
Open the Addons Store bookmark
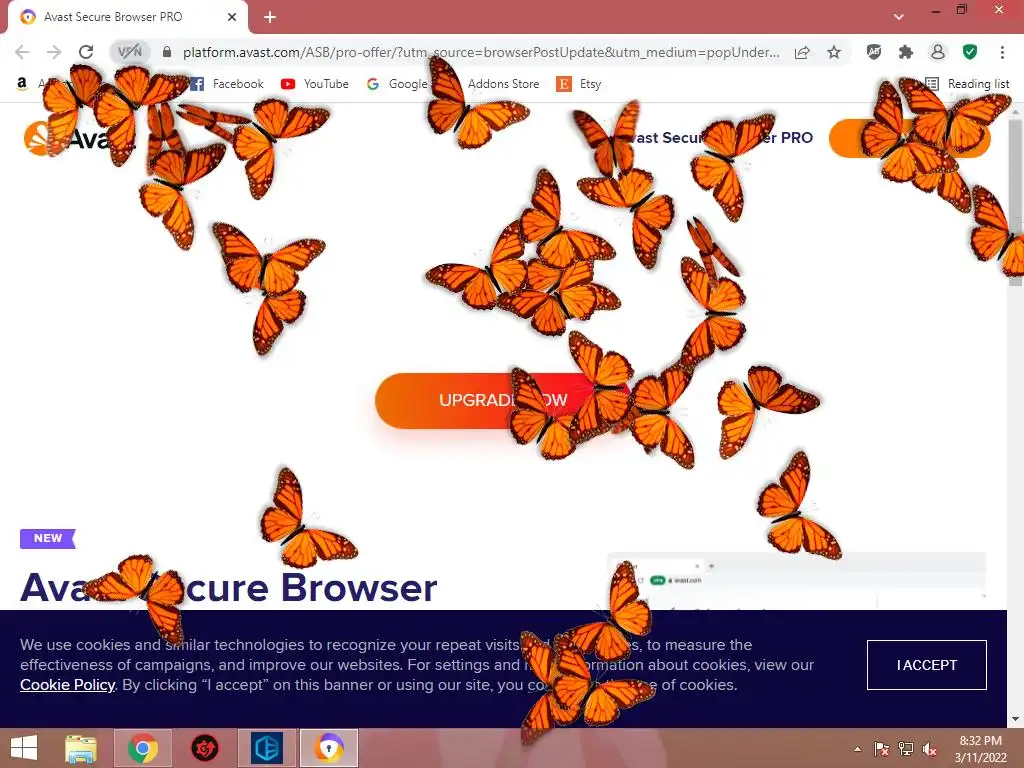click(503, 84)
